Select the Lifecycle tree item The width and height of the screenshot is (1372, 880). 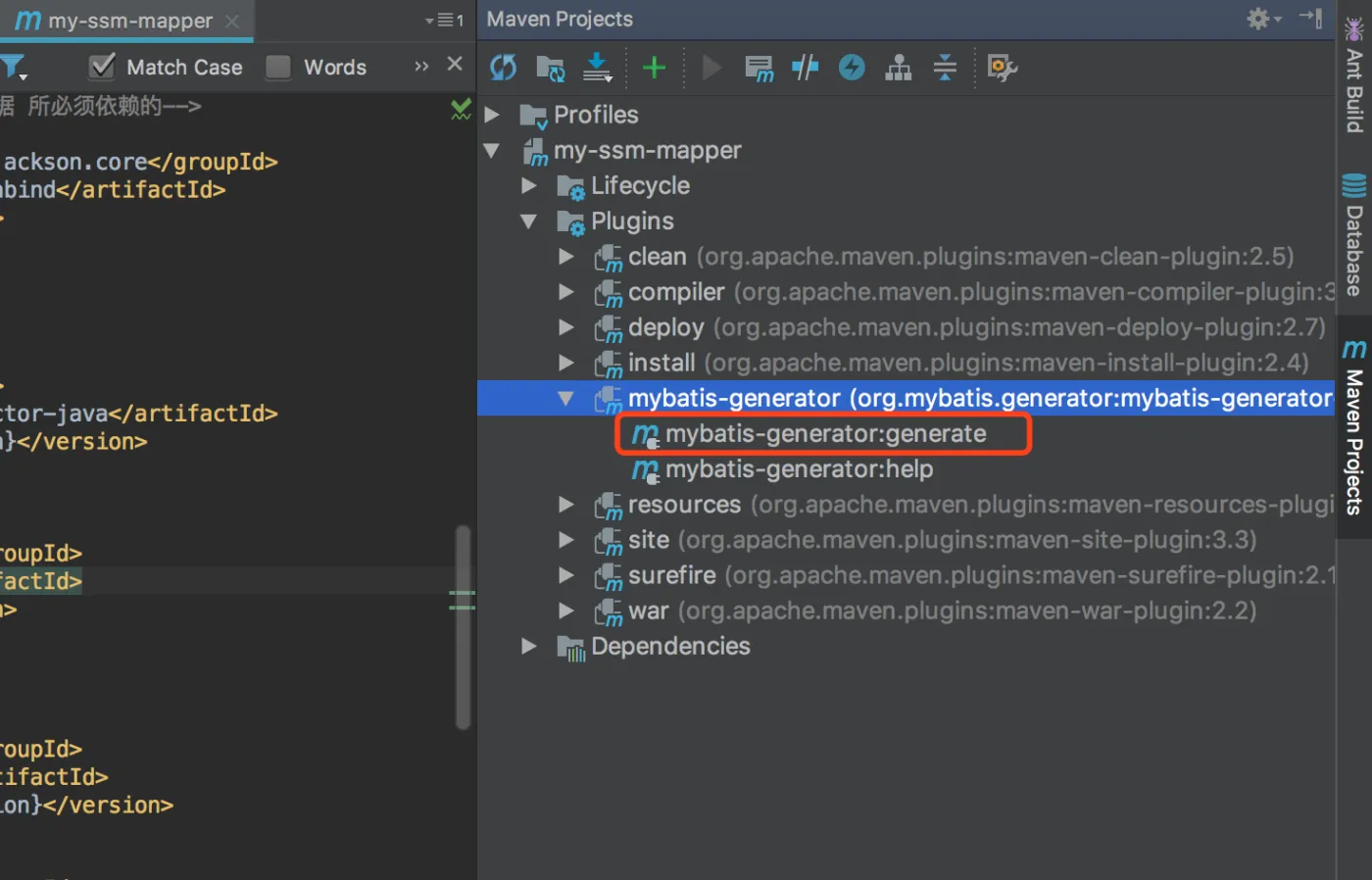click(640, 185)
